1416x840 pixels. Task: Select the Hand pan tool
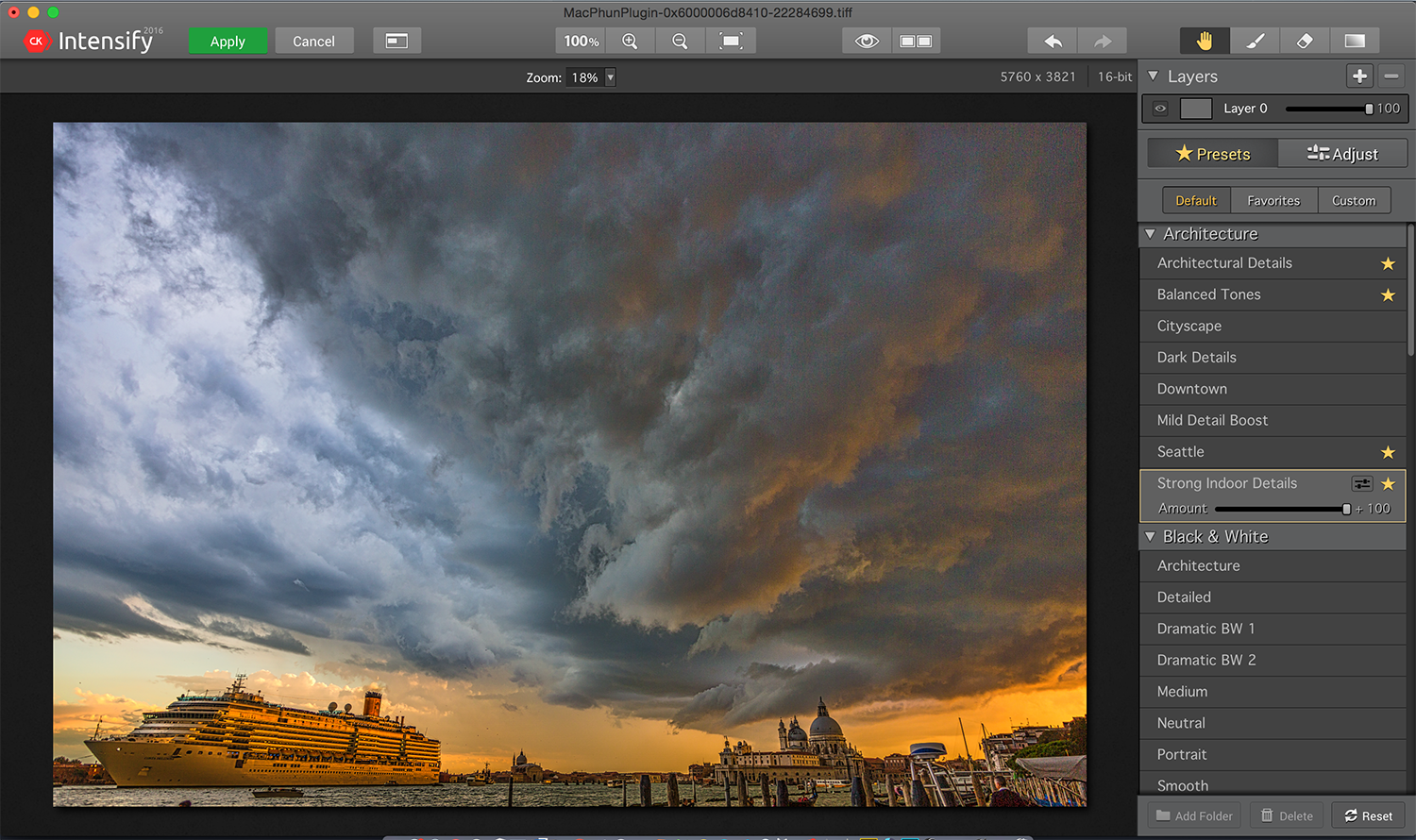click(x=1205, y=41)
